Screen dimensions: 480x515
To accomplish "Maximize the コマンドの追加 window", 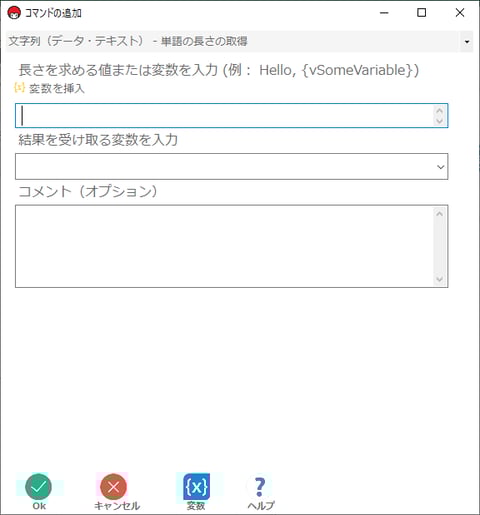I will tap(422, 13).
